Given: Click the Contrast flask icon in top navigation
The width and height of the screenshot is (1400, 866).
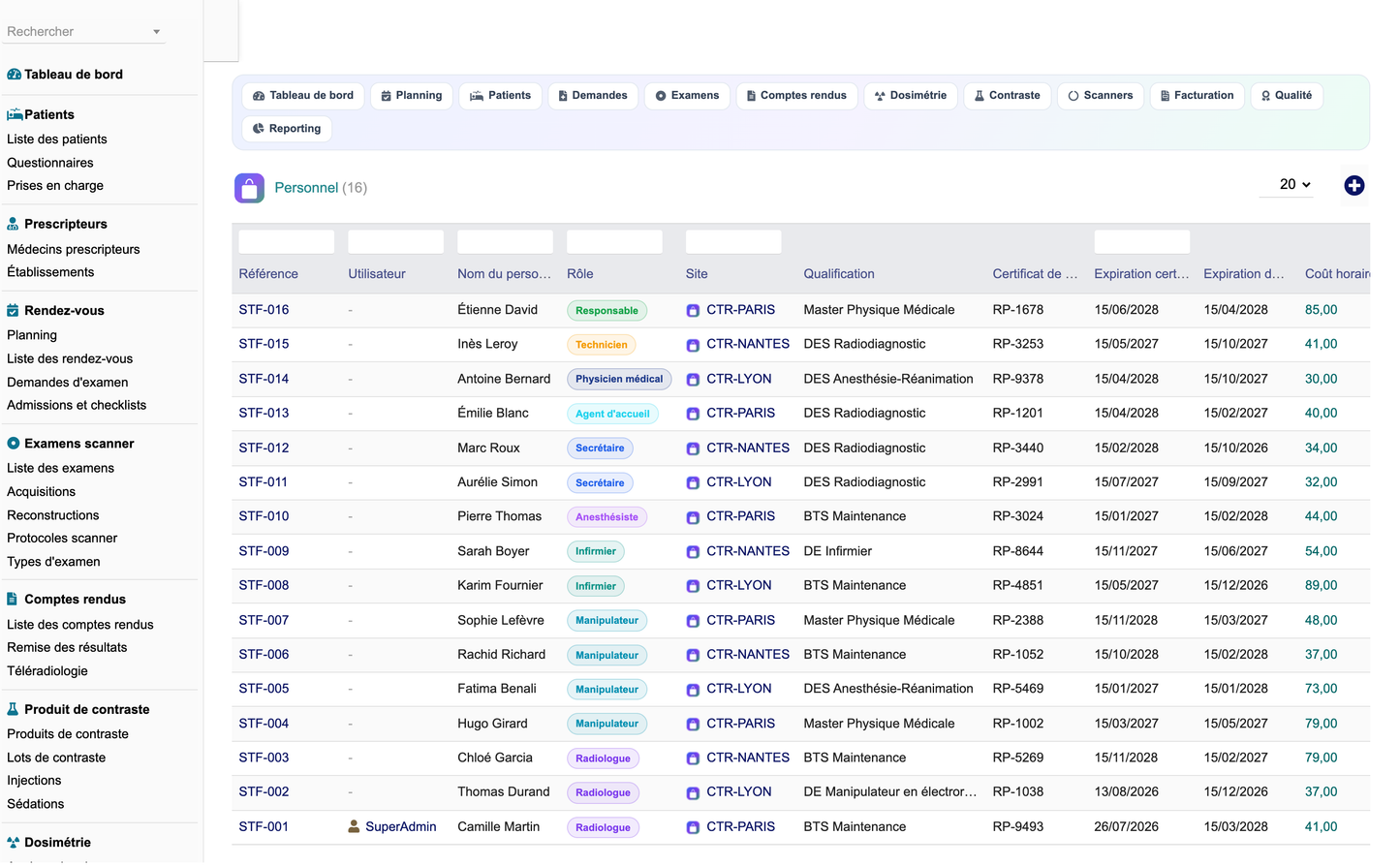Looking at the screenshot, I should (x=980, y=96).
